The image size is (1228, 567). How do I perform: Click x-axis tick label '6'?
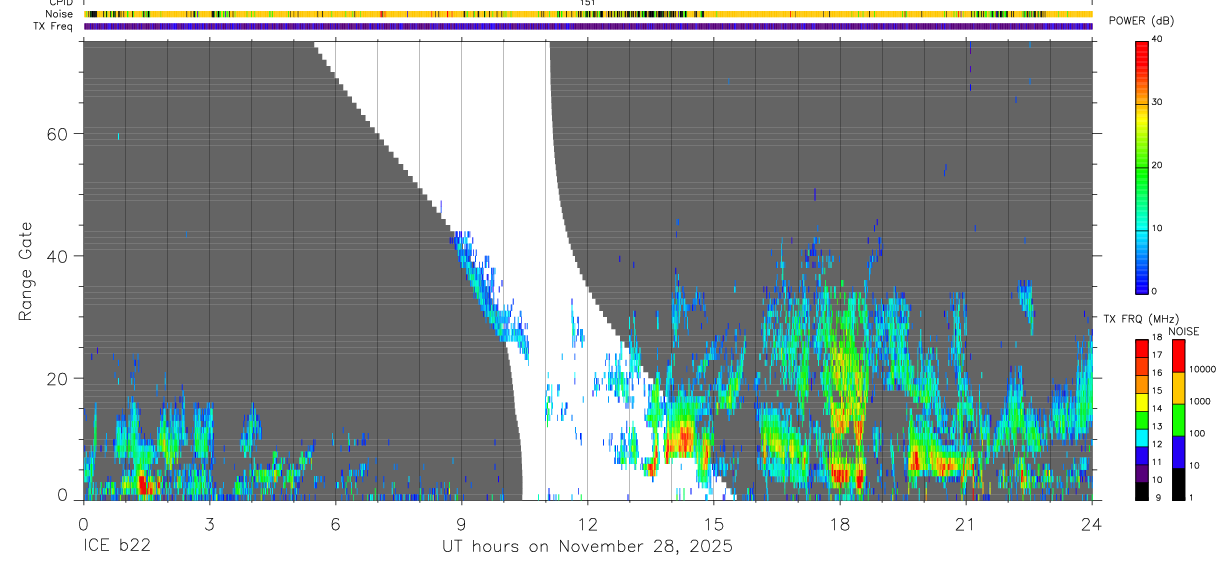coord(335,524)
